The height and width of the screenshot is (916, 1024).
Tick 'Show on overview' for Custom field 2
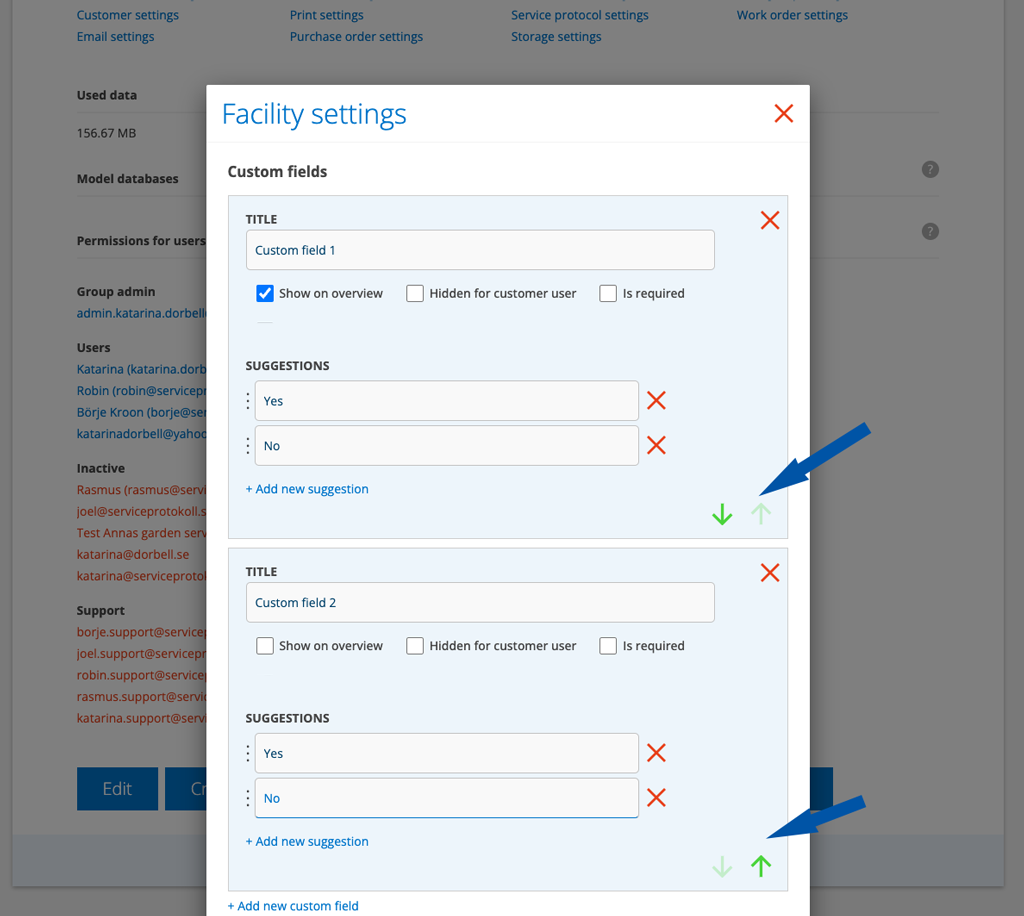pos(265,646)
